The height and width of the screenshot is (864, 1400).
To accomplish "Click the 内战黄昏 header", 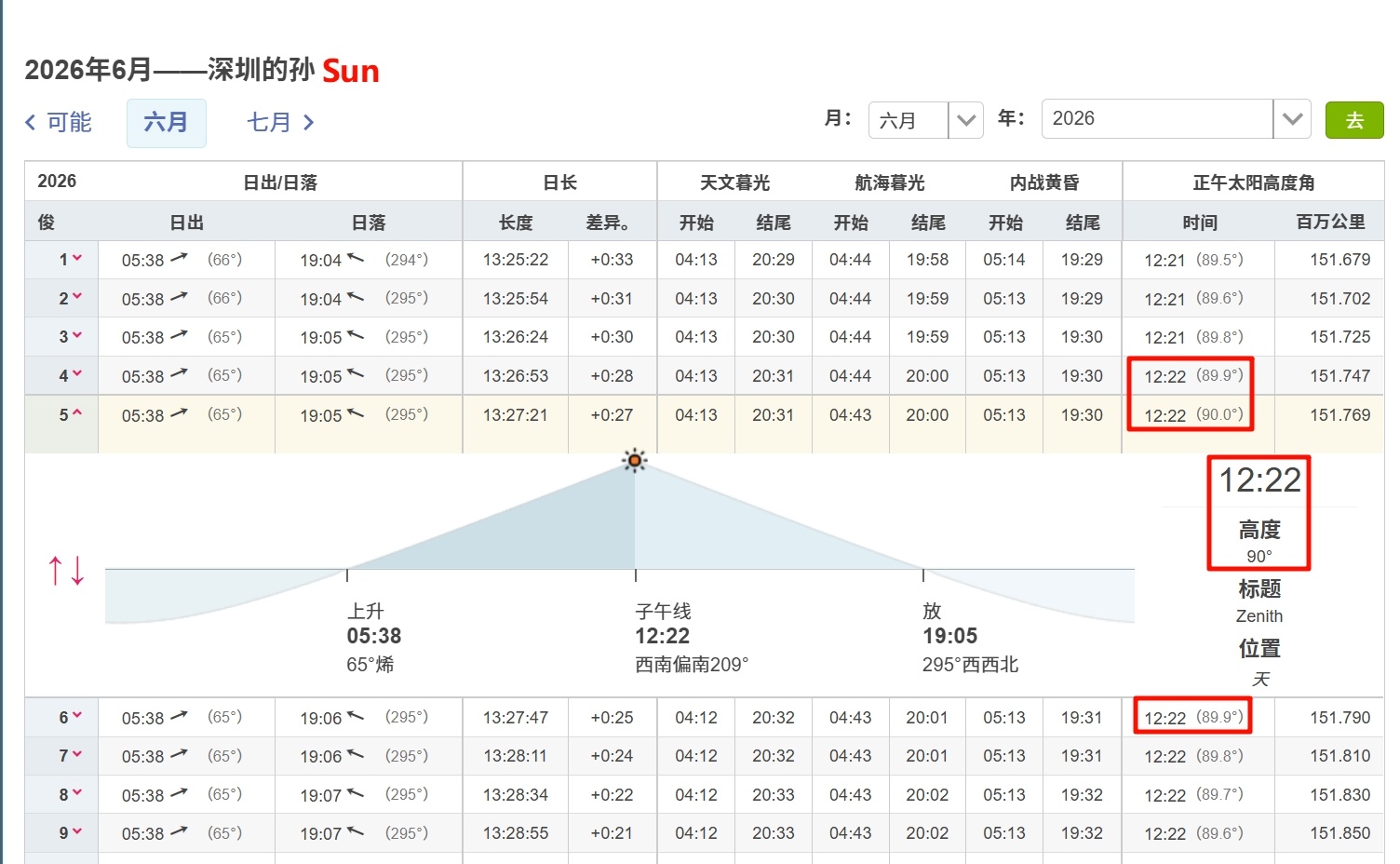I will [x=1043, y=183].
